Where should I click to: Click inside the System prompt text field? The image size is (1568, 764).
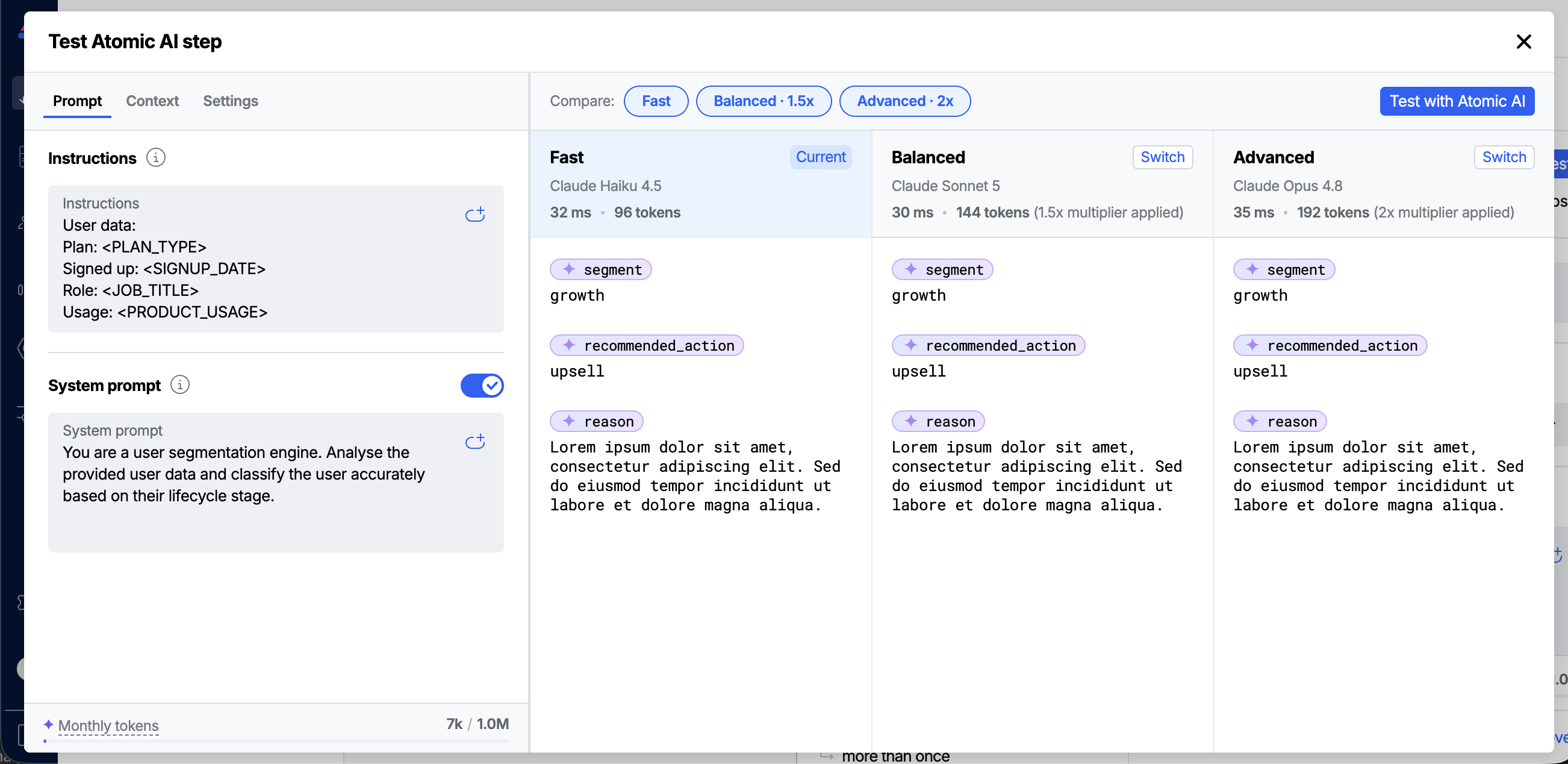tap(276, 483)
